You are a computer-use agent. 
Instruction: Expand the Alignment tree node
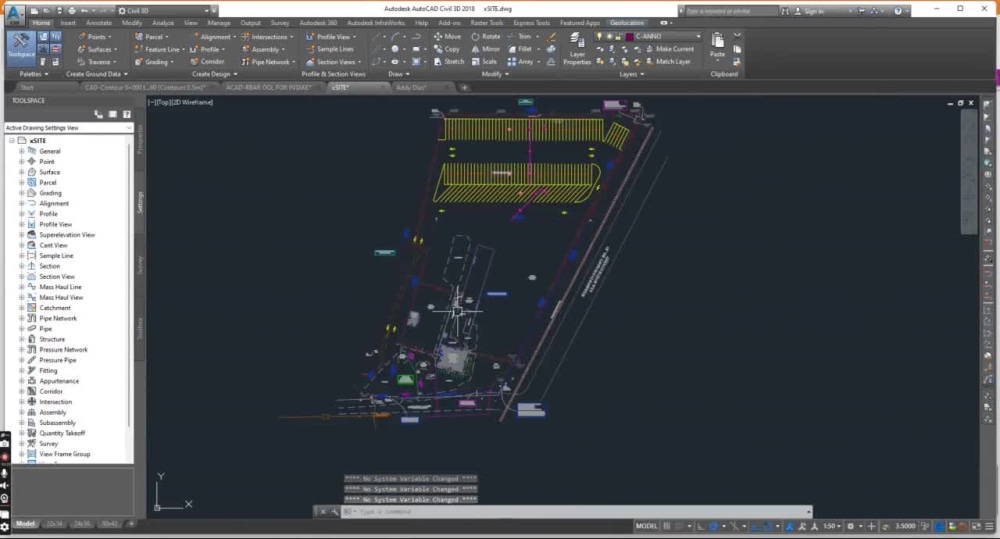[21, 203]
